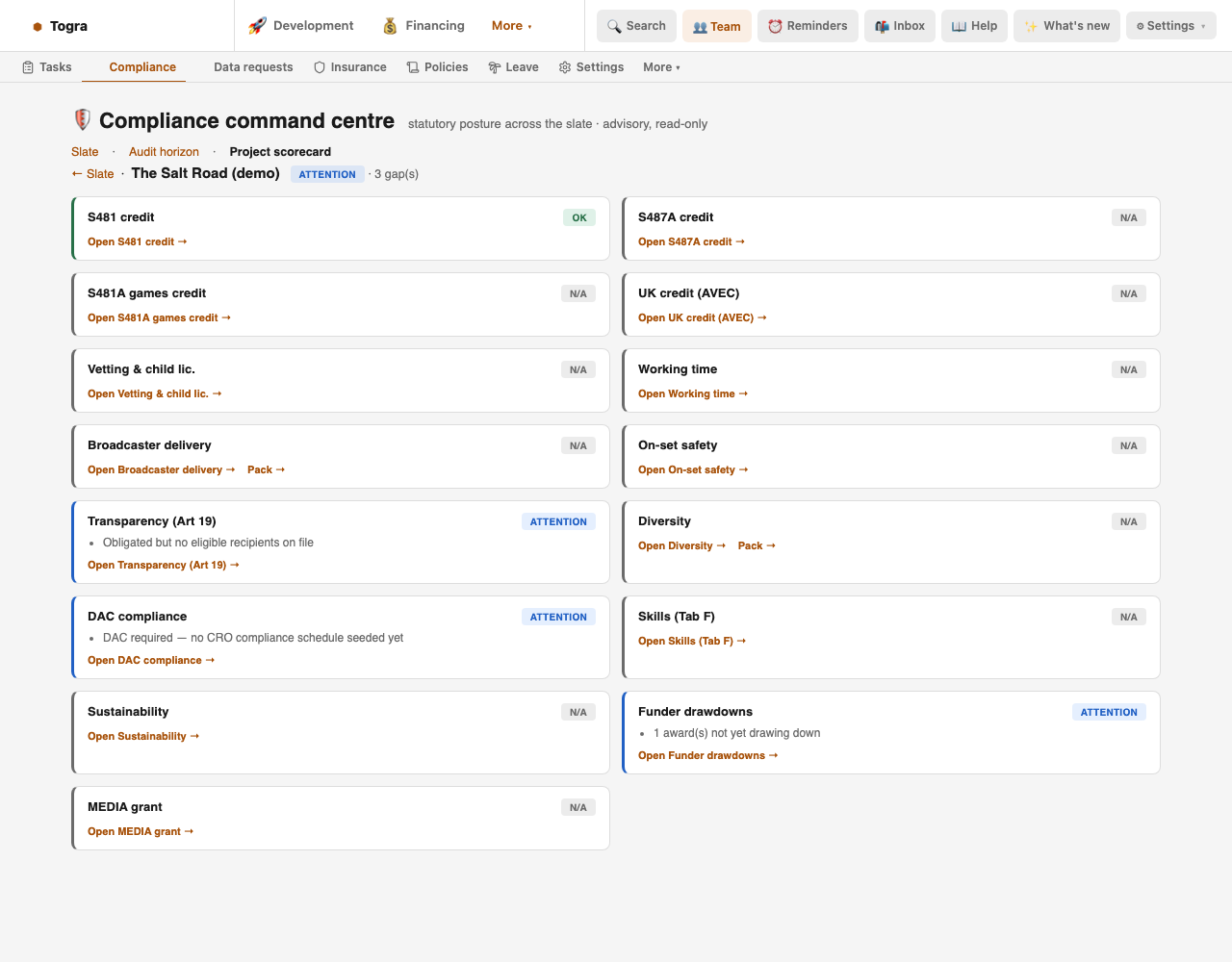Open the Data requests tab
Image resolution: width=1232 pixels, height=962 pixels.
253,67
